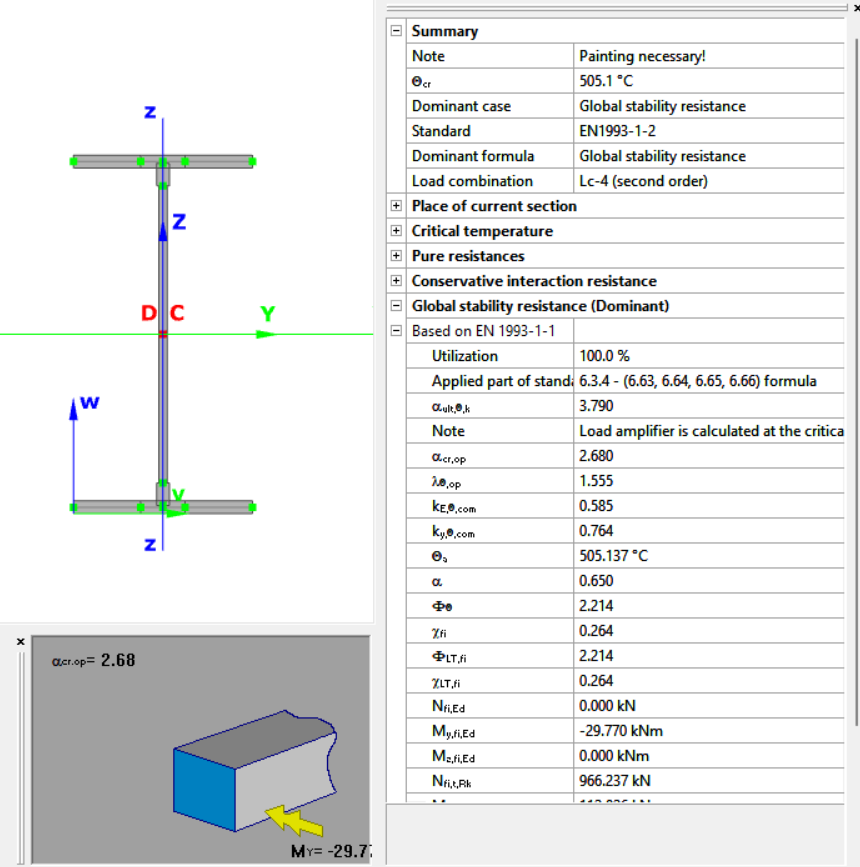Click the red D point marker
860x867 pixels.
click(148, 314)
